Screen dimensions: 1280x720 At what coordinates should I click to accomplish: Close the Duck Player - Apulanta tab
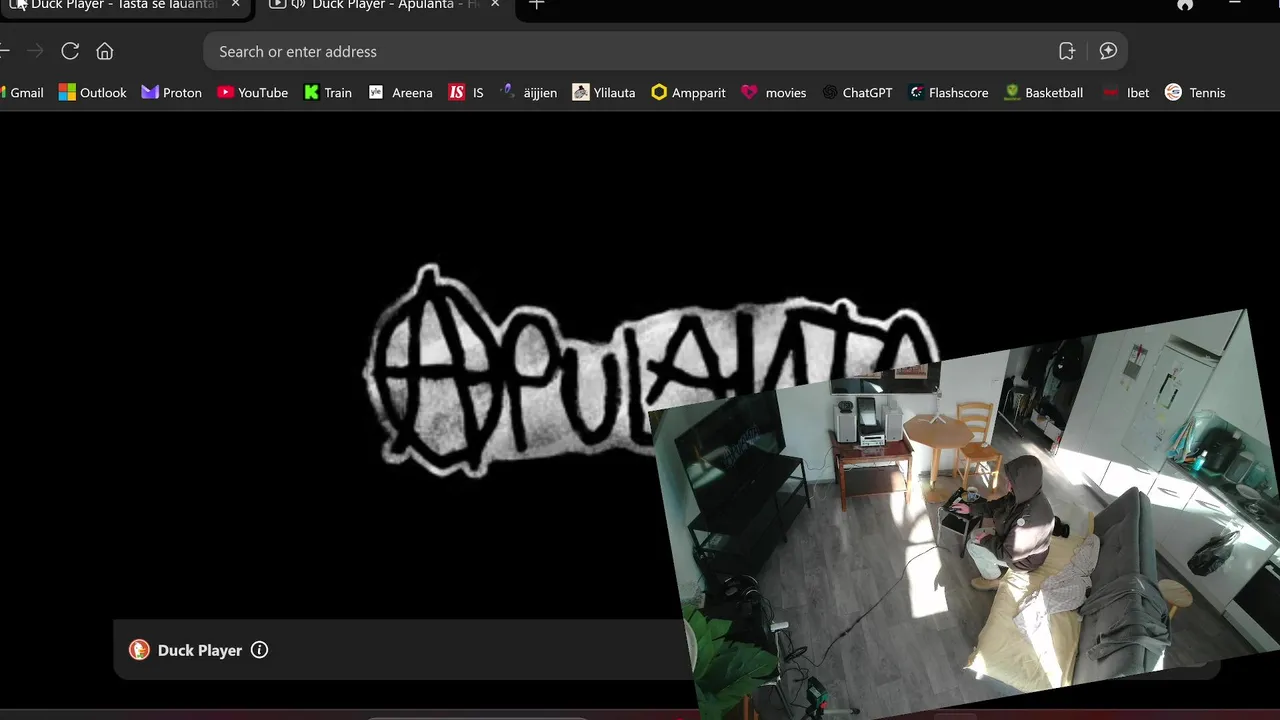tap(495, 4)
